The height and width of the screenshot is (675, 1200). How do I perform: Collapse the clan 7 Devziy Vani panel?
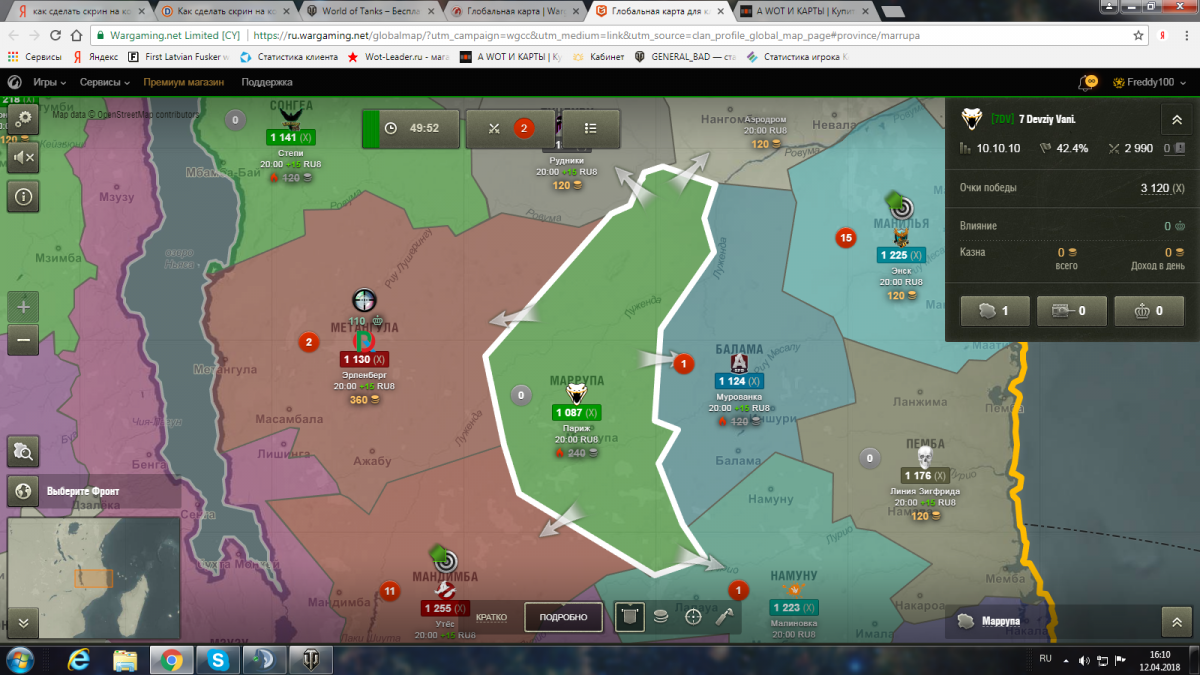click(x=1176, y=119)
